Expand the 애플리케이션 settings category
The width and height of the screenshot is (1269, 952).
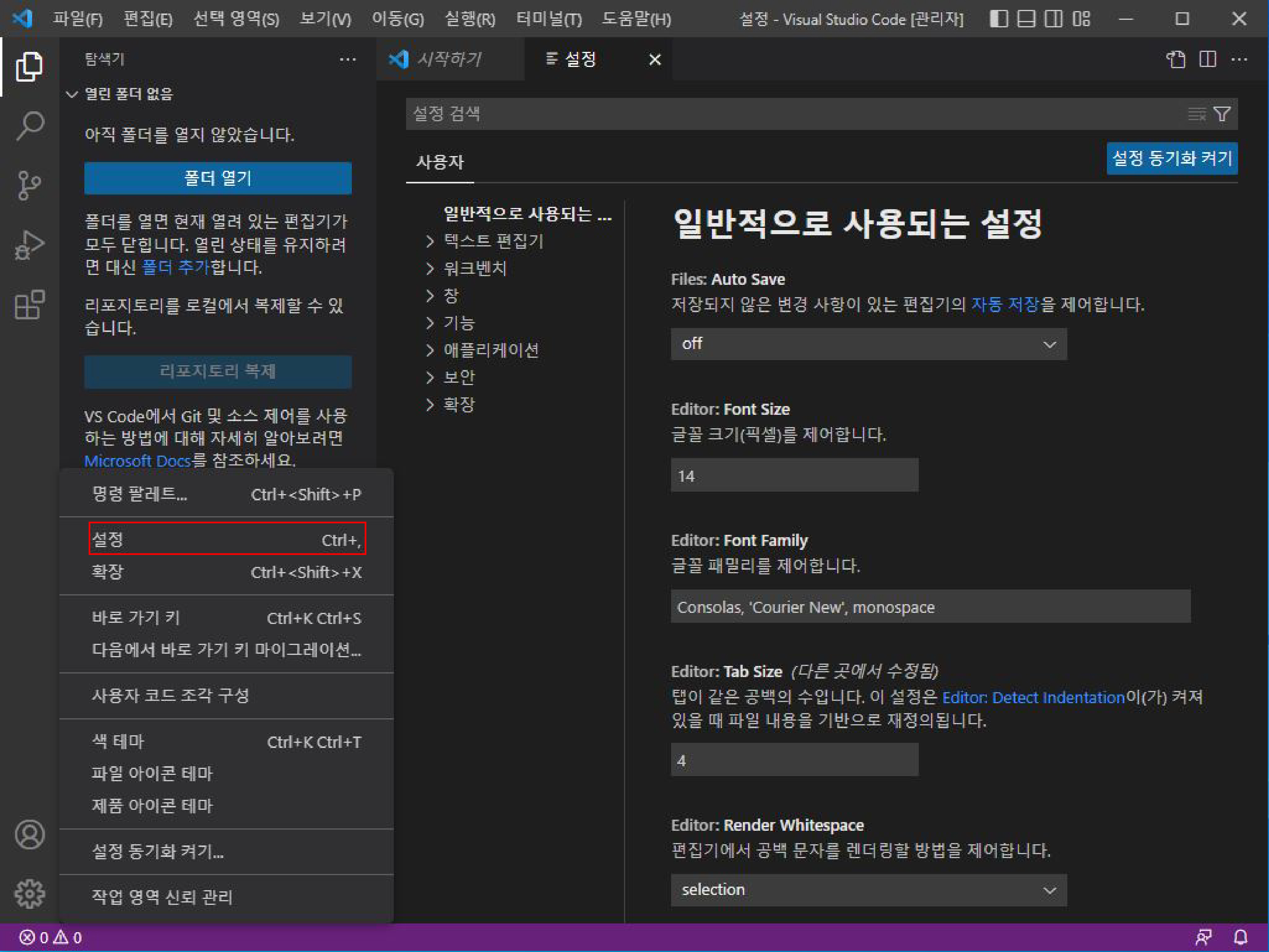(431, 350)
